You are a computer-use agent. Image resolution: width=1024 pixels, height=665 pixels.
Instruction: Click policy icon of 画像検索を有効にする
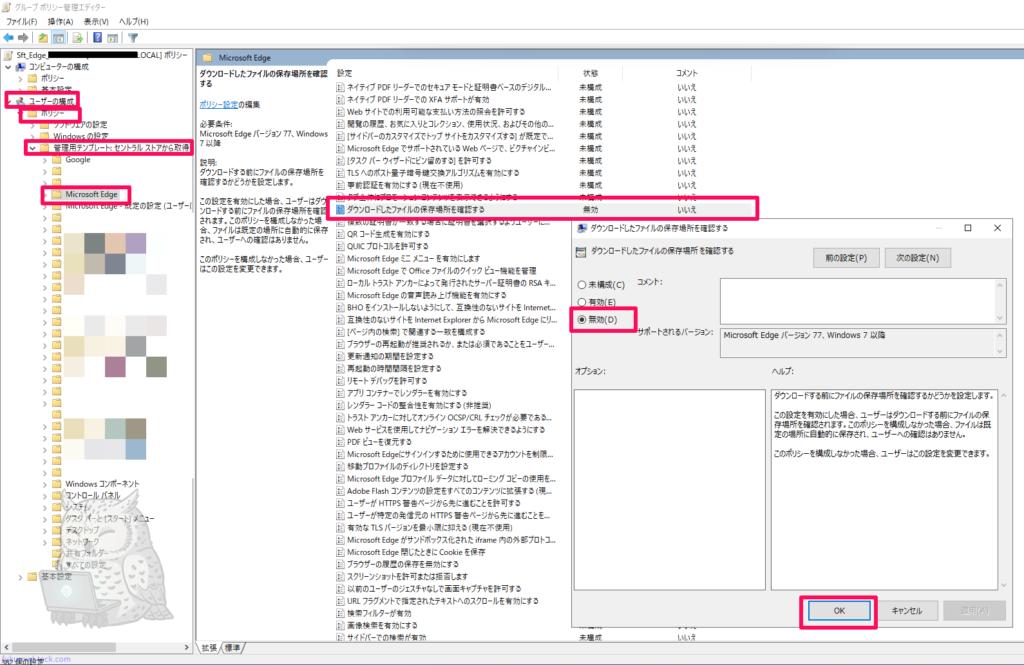tap(340, 626)
